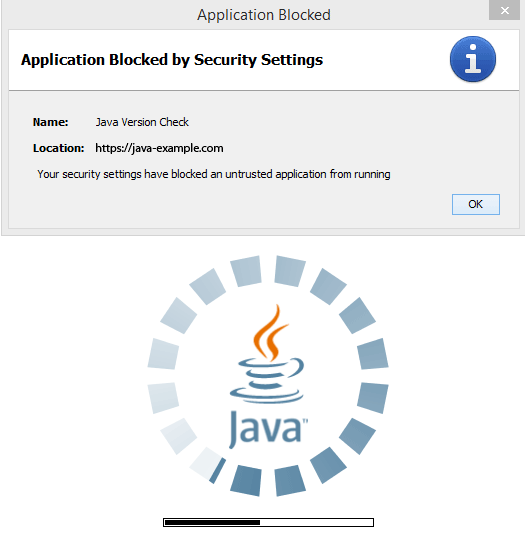Click the Application Blocked by Security Settings heading
Image resolution: width=525 pixels, height=555 pixels.
(x=172, y=59)
